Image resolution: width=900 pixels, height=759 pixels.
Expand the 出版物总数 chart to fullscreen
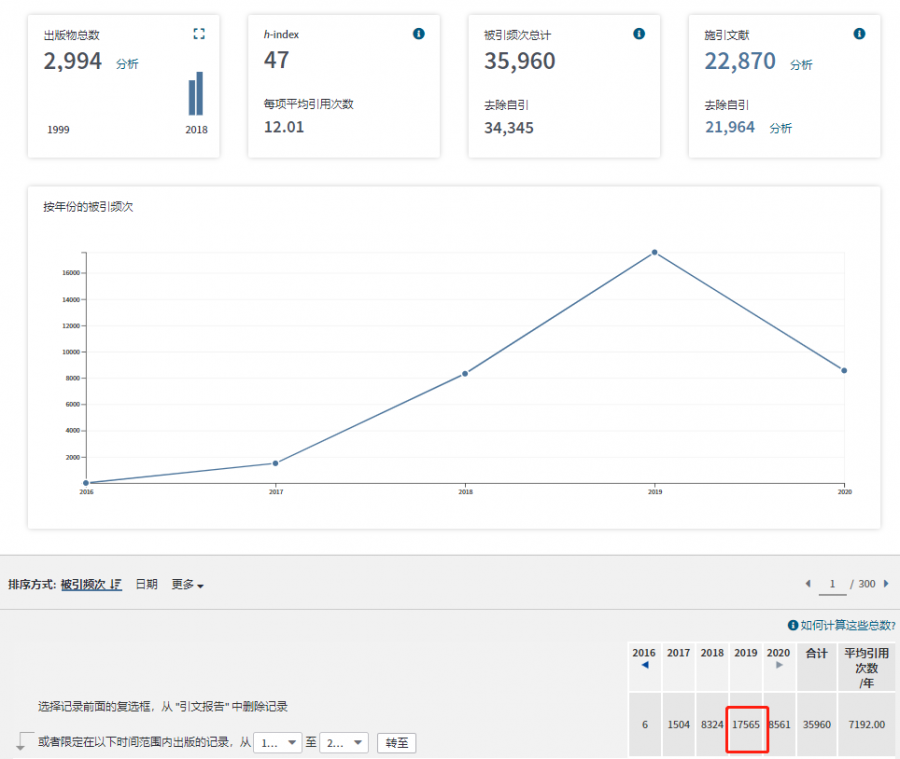(x=199, y=34)
